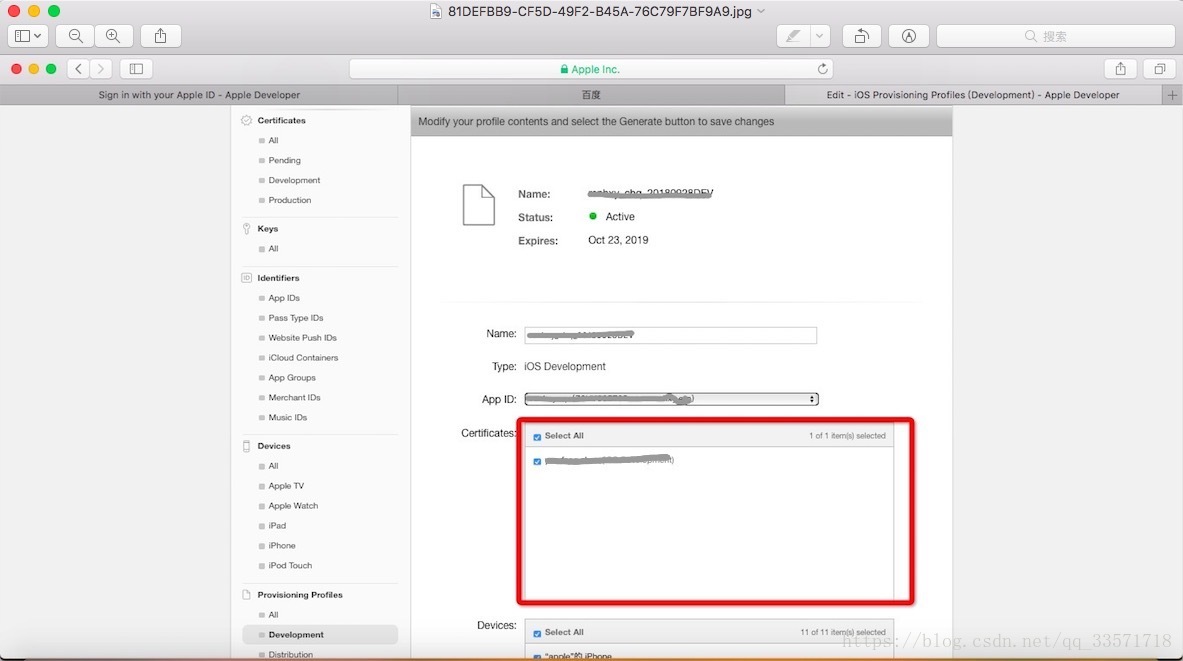Image resolution: width=1183 pixels, height=661 pixels.
Task: Open Devices All in sidebar
Action: click(x=273, y=466)
